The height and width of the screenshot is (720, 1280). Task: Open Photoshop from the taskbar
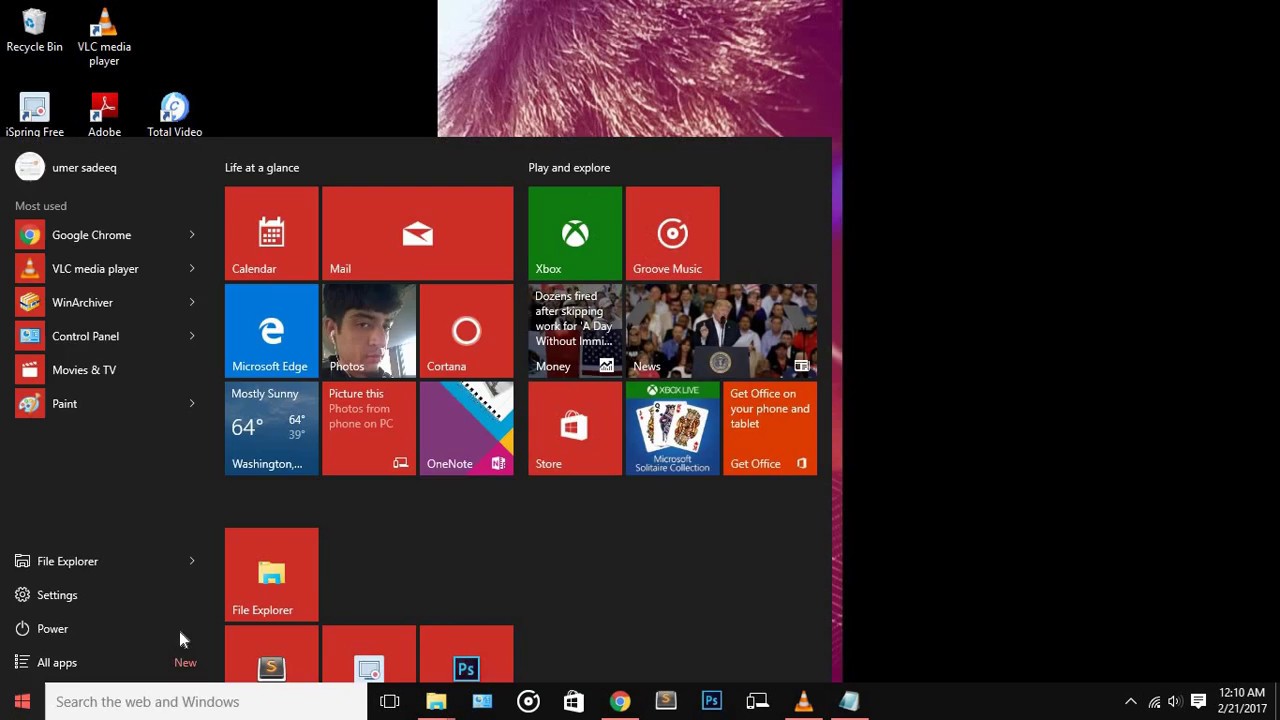tap(712, 702)
